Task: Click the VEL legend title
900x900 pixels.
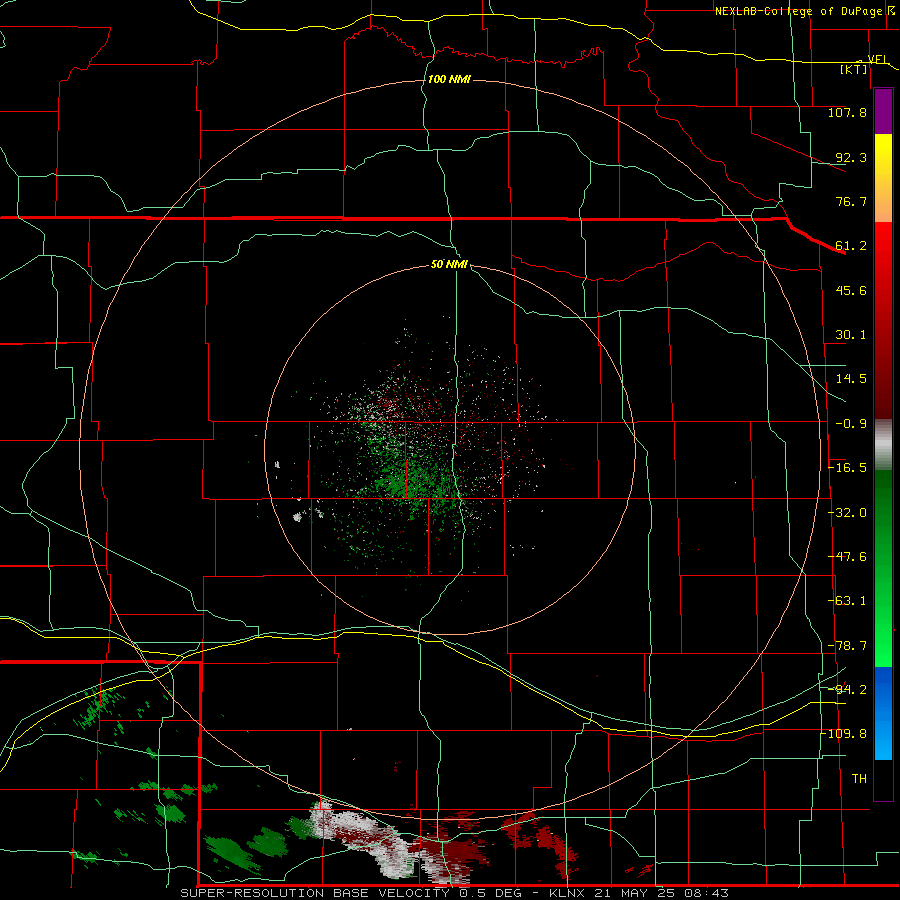Action: pyautogui.click(x=878, y=59)
